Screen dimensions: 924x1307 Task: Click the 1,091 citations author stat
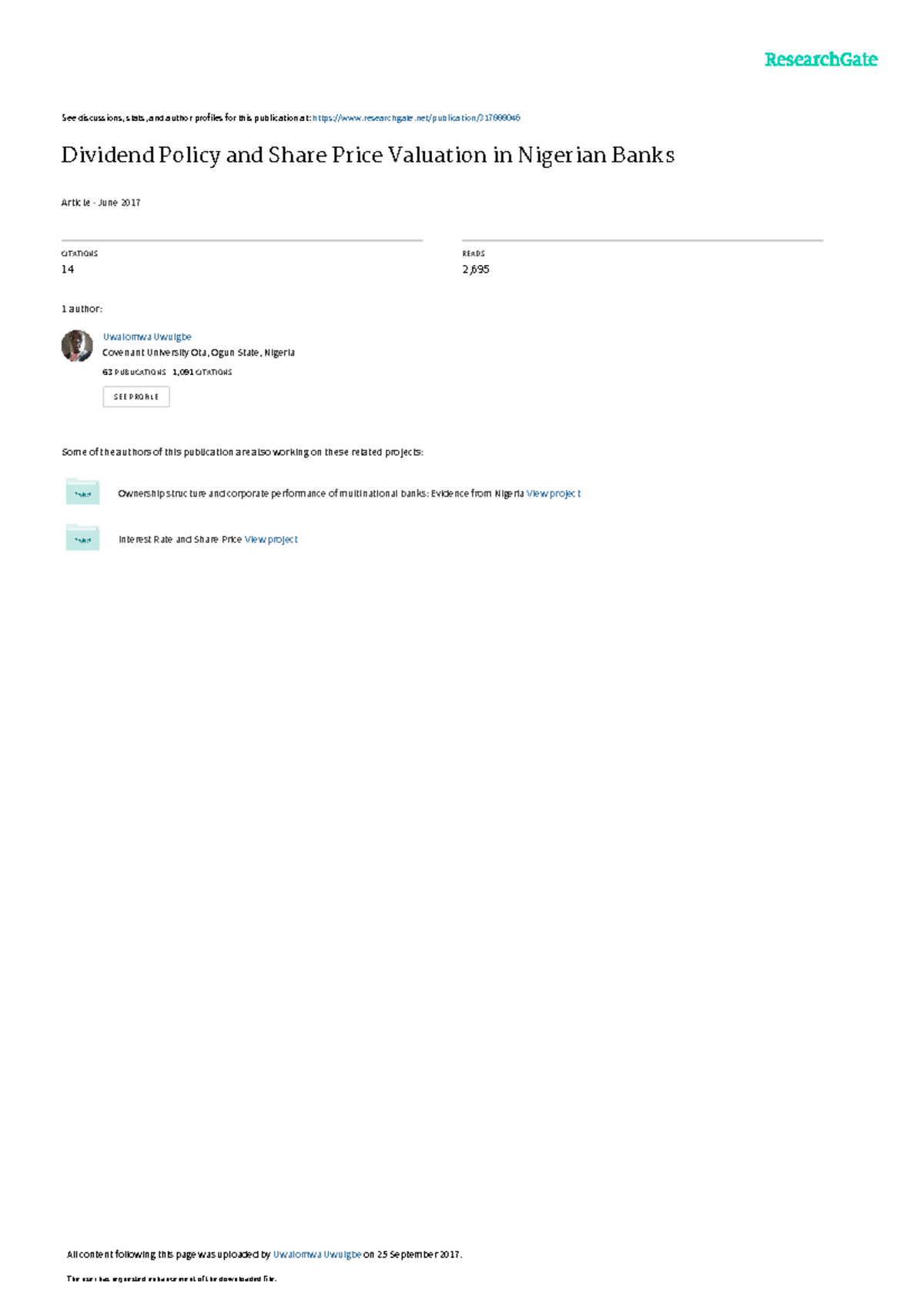click(x=203, y=372)
